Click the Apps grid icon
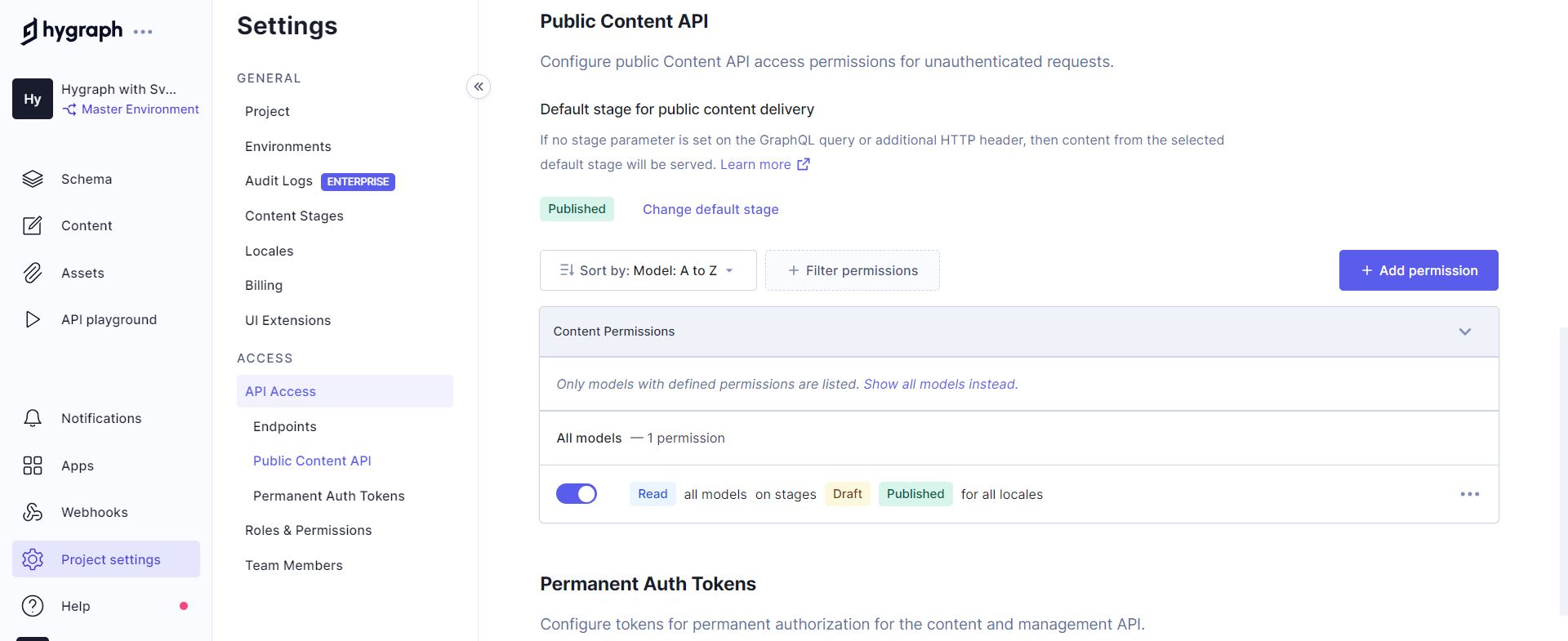 click(33, 465)
